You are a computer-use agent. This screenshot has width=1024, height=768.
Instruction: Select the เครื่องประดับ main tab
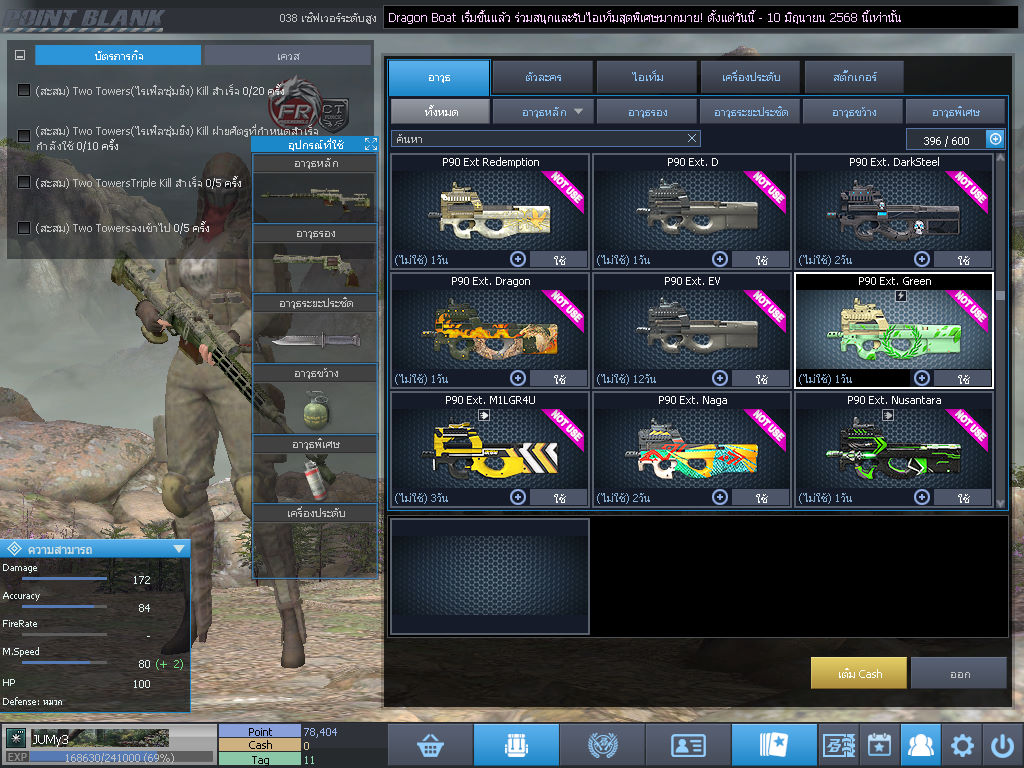(750, 77)
